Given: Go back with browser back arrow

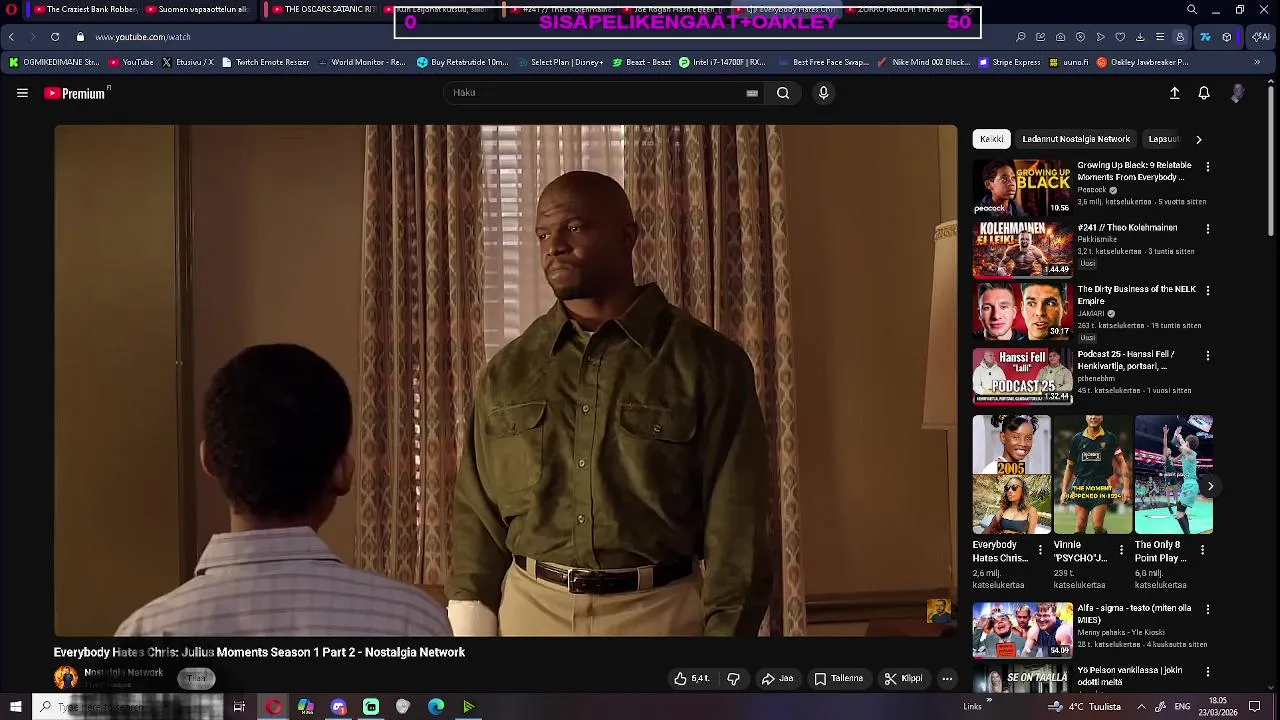Looking at the screenshot, I should (x=11, y=37).
